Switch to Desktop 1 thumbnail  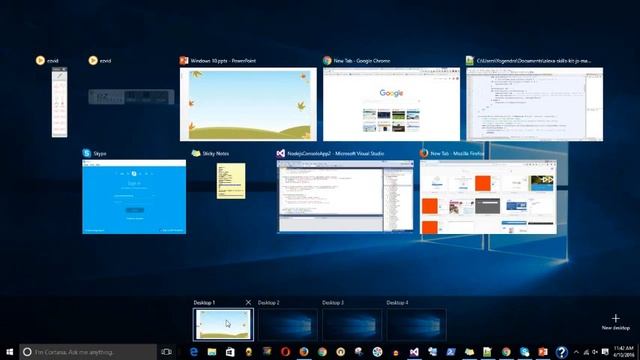click(x=223, y=324)
